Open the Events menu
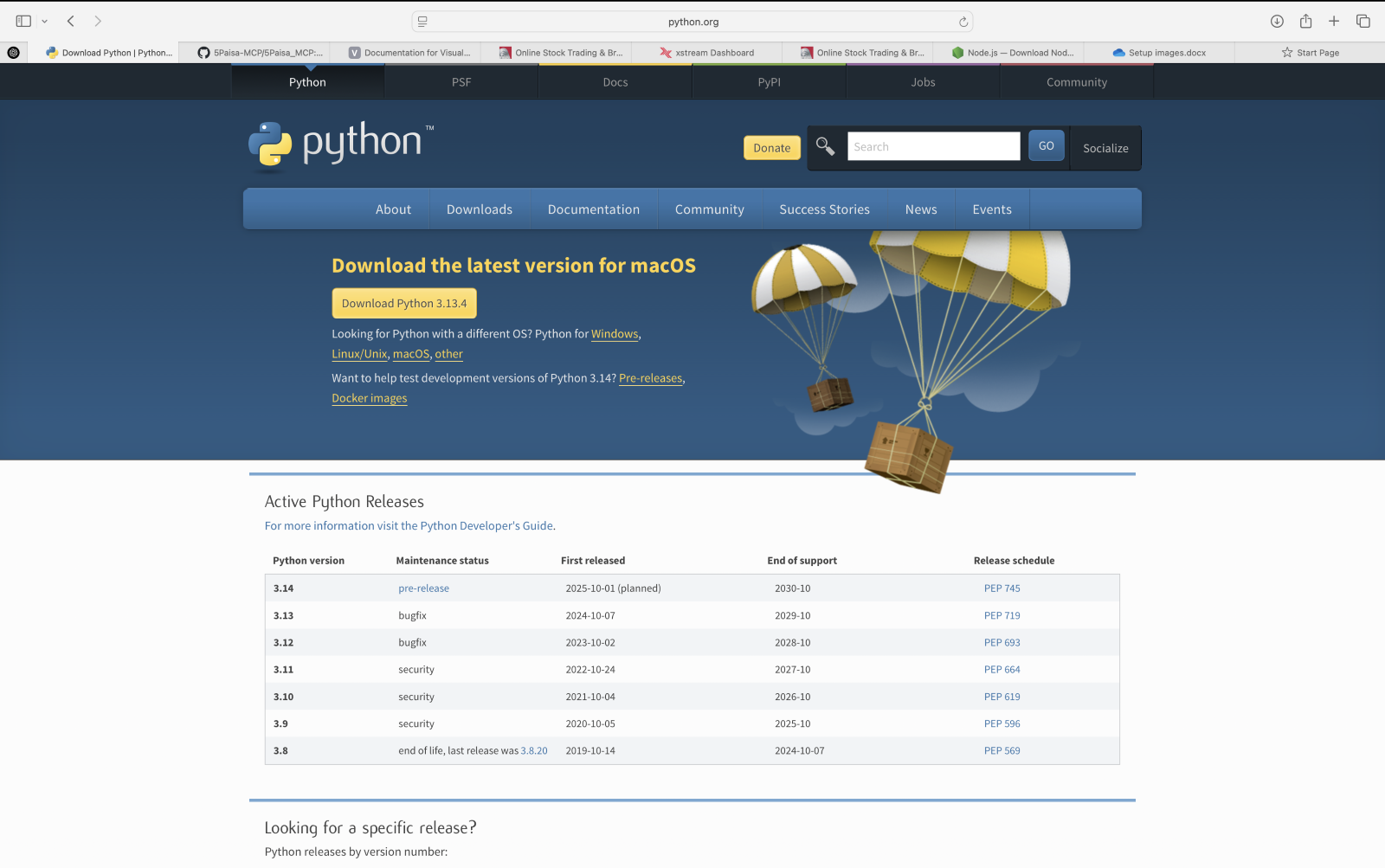Viewport: 1385px width, 868px height. [992, 209]
